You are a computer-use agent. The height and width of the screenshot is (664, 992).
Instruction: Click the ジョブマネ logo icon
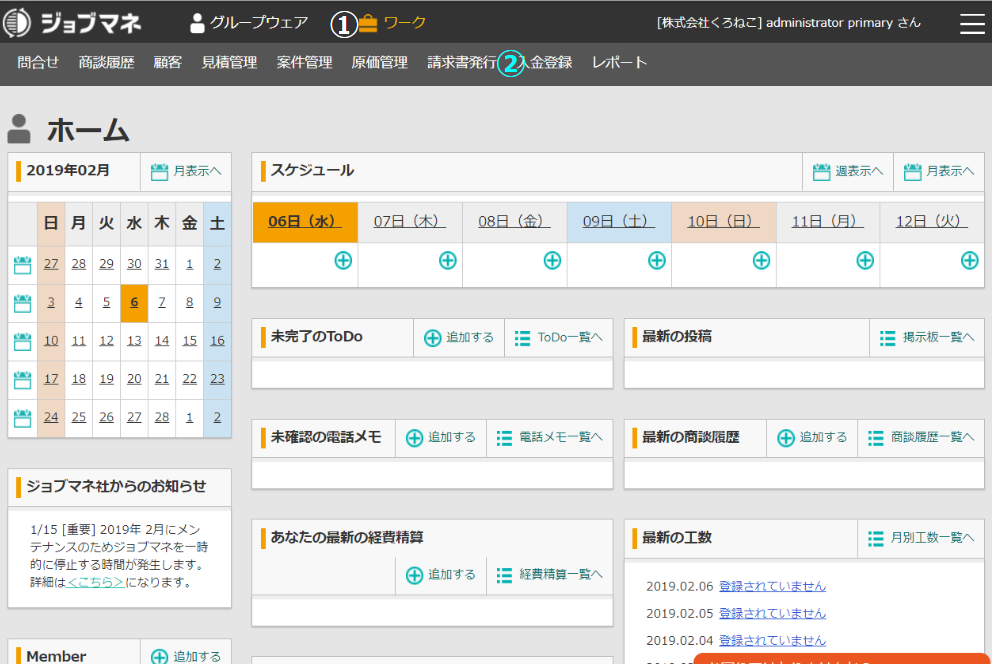16,23
